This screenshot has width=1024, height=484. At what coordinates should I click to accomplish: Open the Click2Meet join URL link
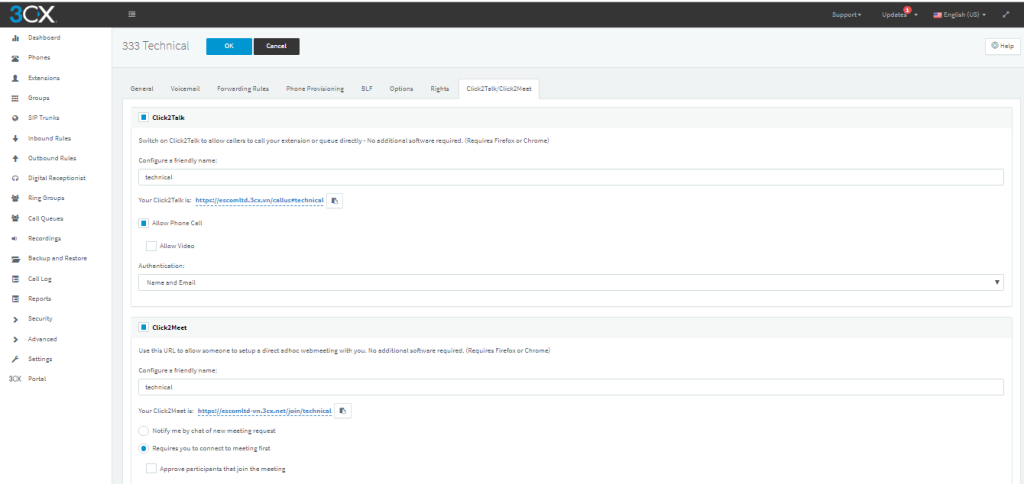point(264,411)
